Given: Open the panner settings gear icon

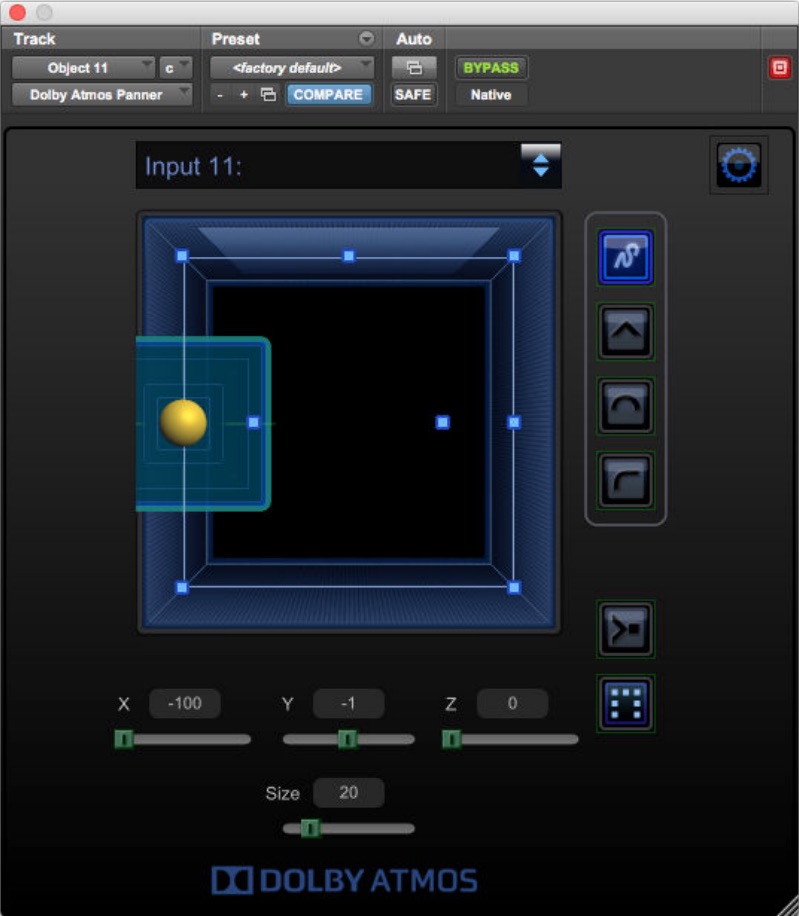Looking at the screenshot, I should [x=738, y=165].
